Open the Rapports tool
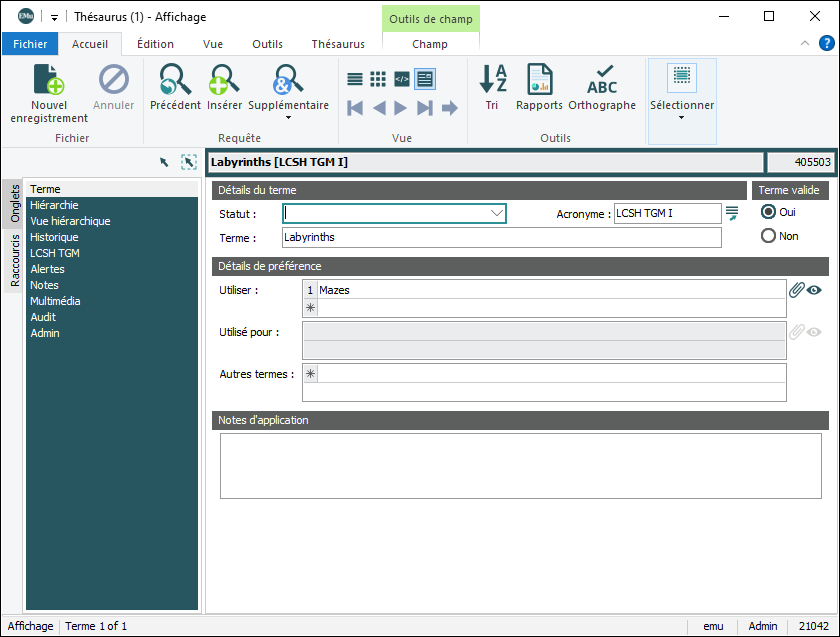Viewport: 840px width, 637px height. click(x=539, y=79)
